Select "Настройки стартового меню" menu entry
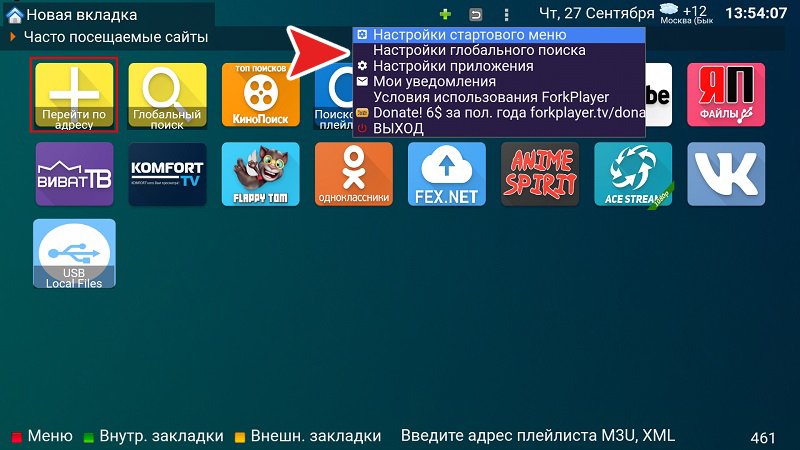The width and height of the screenshot is (800, 450). [498, 35]
